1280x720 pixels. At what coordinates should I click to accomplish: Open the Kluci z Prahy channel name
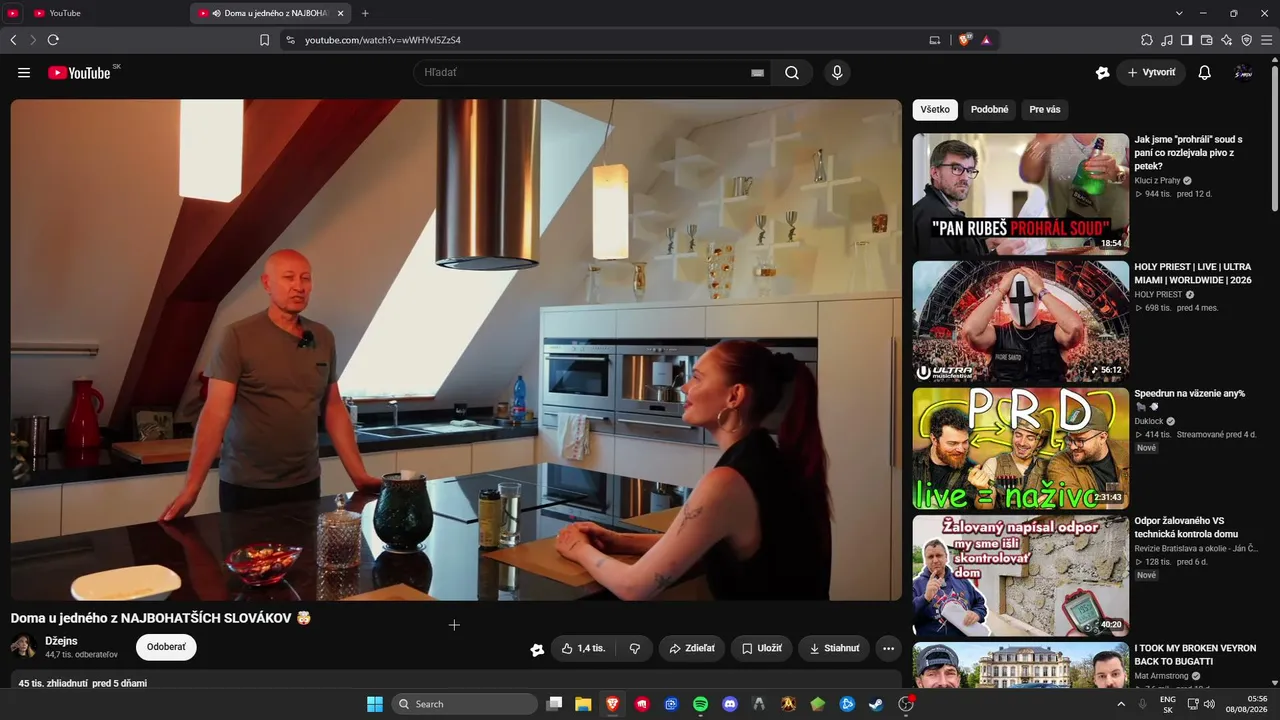click(1157, 180)
